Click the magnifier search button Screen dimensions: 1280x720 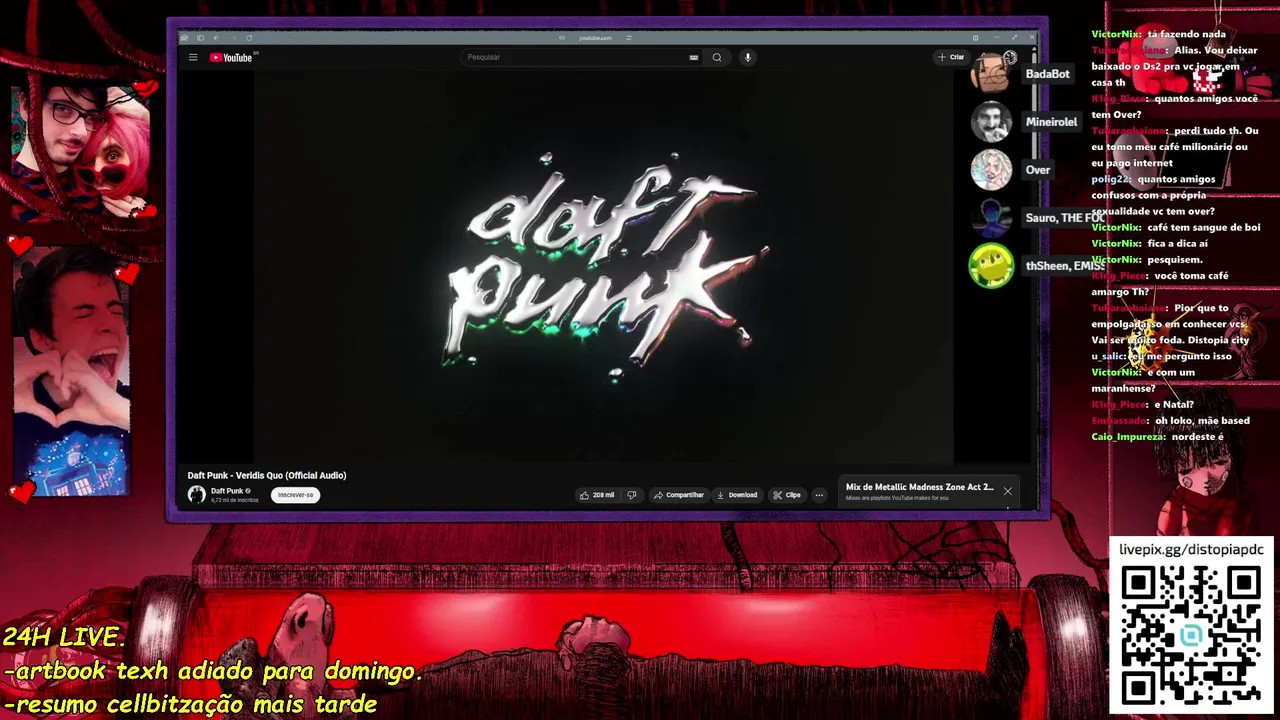[x=717, y=57]
